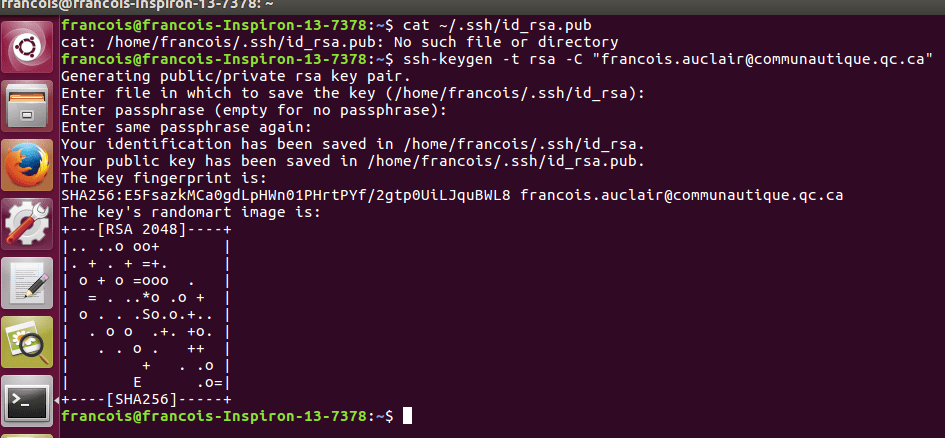Click the Generating public/private rsa key pair line
The height and width of the screenshot is (438, 945).
[236, 77]
